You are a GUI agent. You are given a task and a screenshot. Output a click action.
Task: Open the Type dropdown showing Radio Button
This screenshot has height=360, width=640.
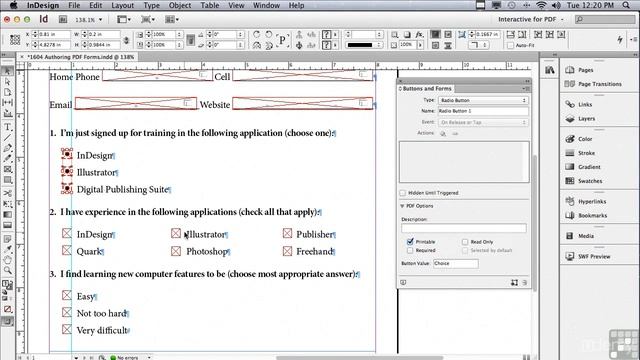483,100
